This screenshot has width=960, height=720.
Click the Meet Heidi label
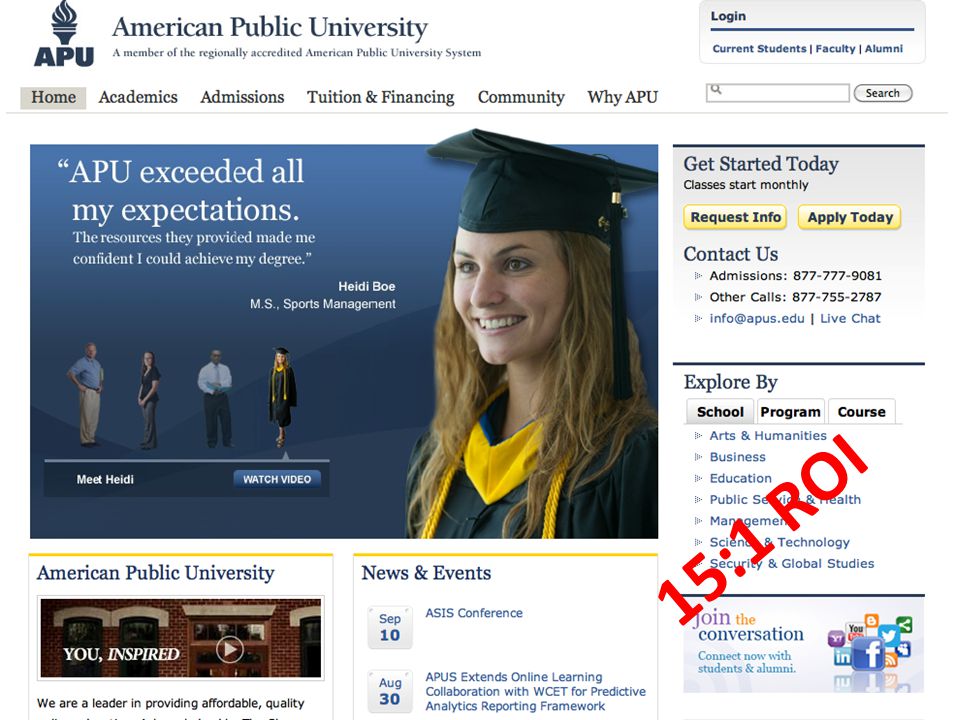click(105, 479)
